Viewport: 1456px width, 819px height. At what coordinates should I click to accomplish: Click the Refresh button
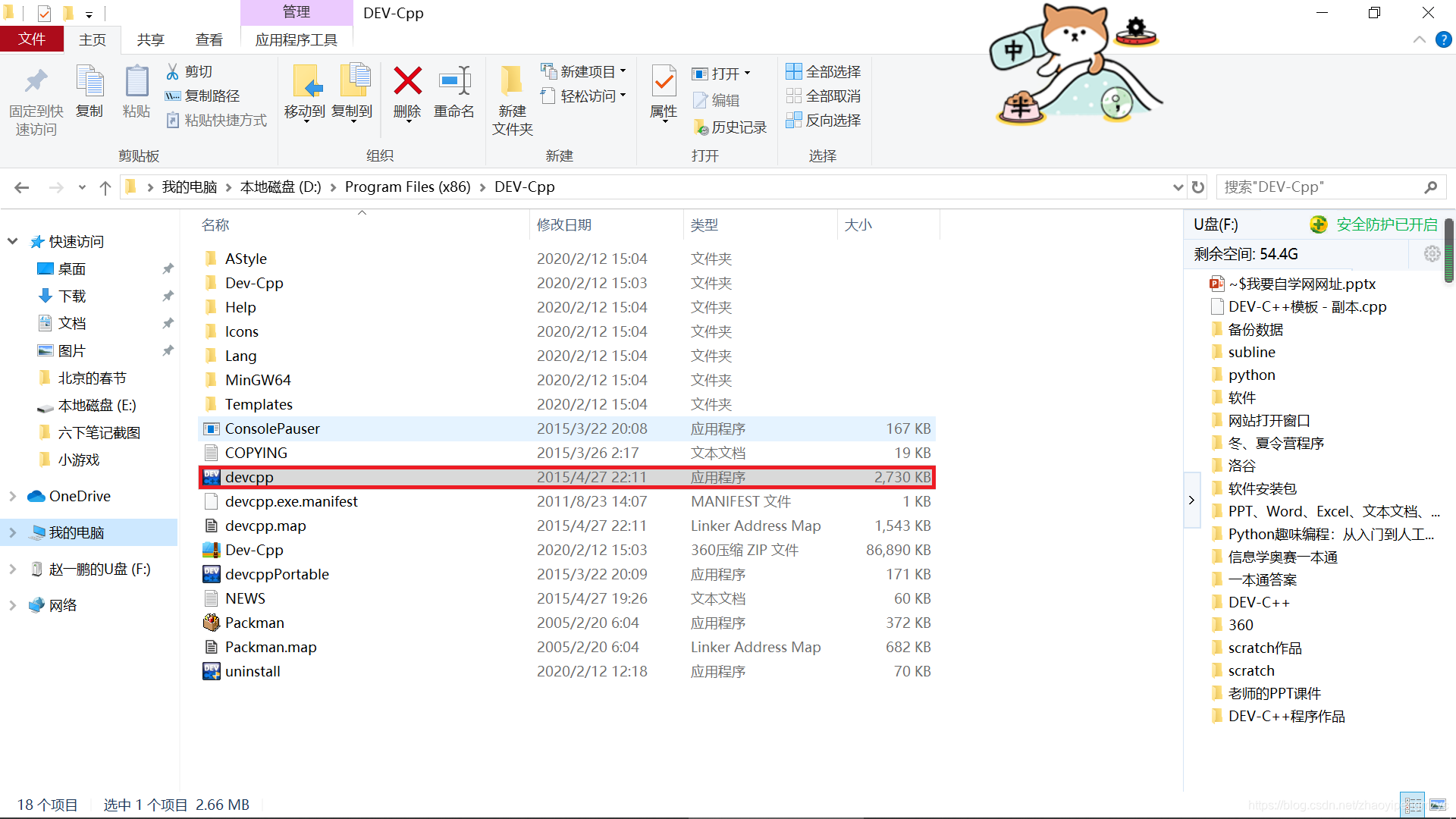pos(1198,187)
